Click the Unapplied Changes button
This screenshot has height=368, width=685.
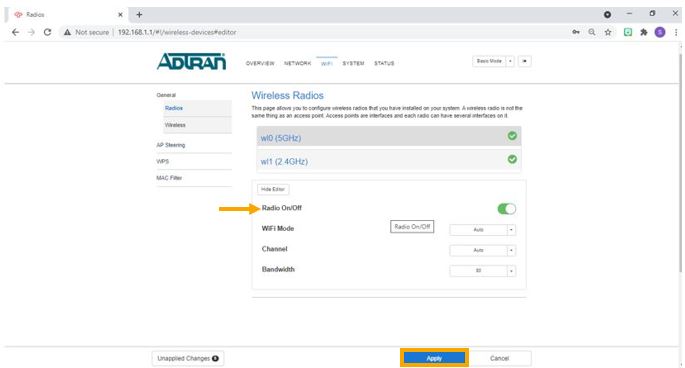point(188,358)
